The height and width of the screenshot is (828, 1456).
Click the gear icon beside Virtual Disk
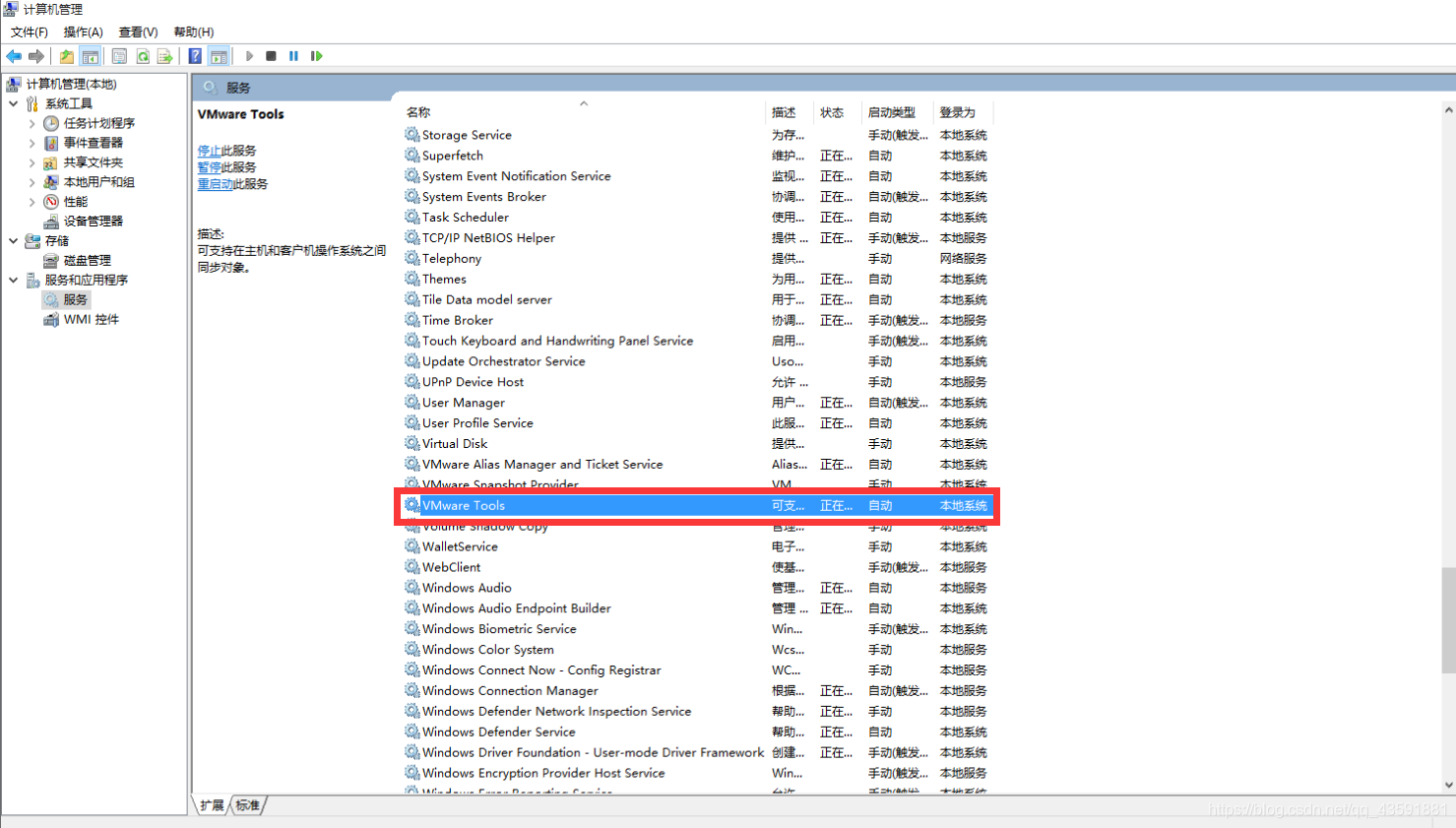click(412, 443)
